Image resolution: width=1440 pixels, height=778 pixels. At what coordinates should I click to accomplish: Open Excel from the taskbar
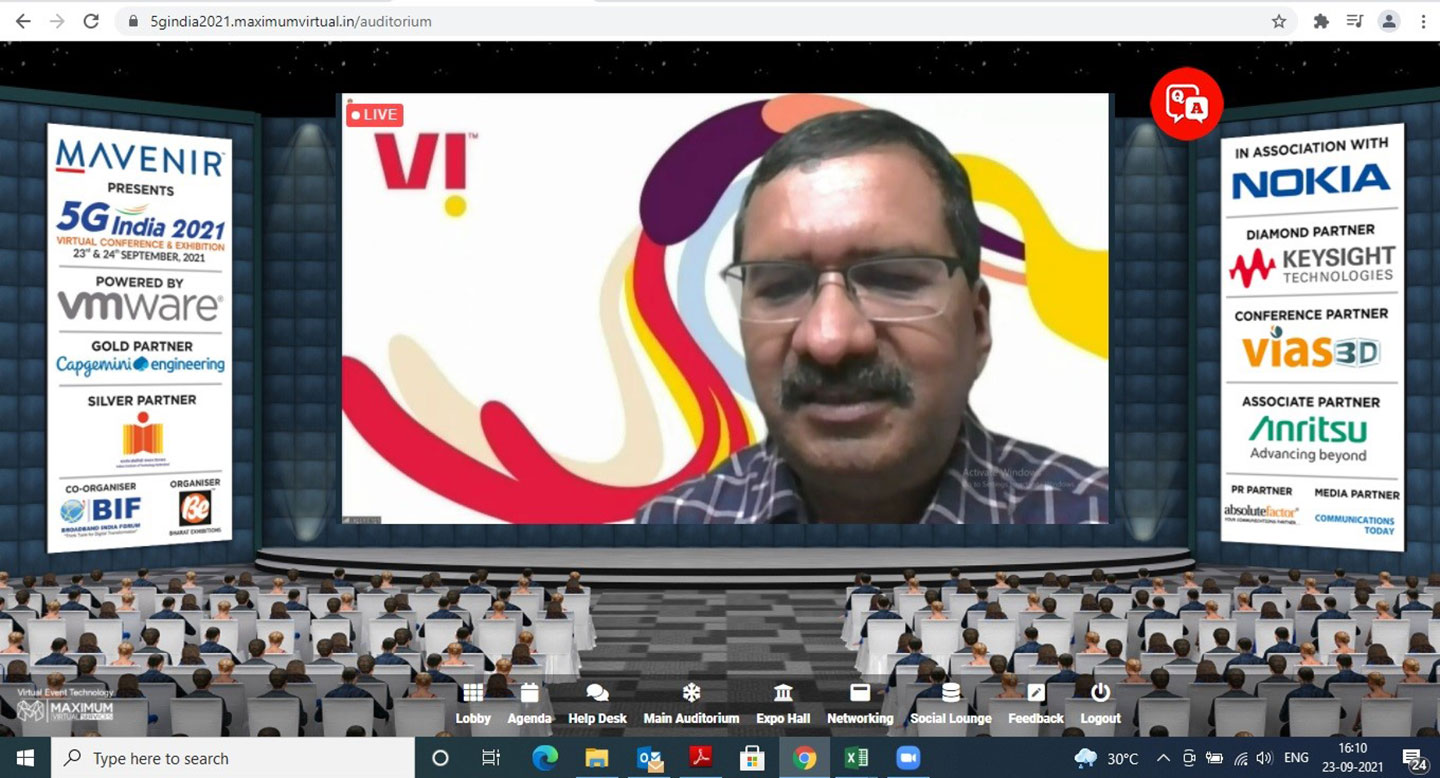coord(857,758)
